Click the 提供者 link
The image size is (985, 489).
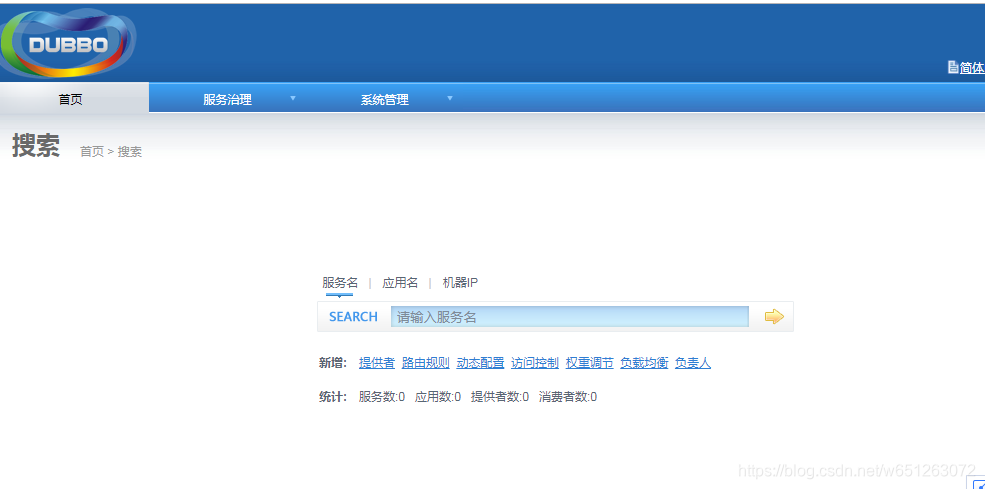click(377, 363)
